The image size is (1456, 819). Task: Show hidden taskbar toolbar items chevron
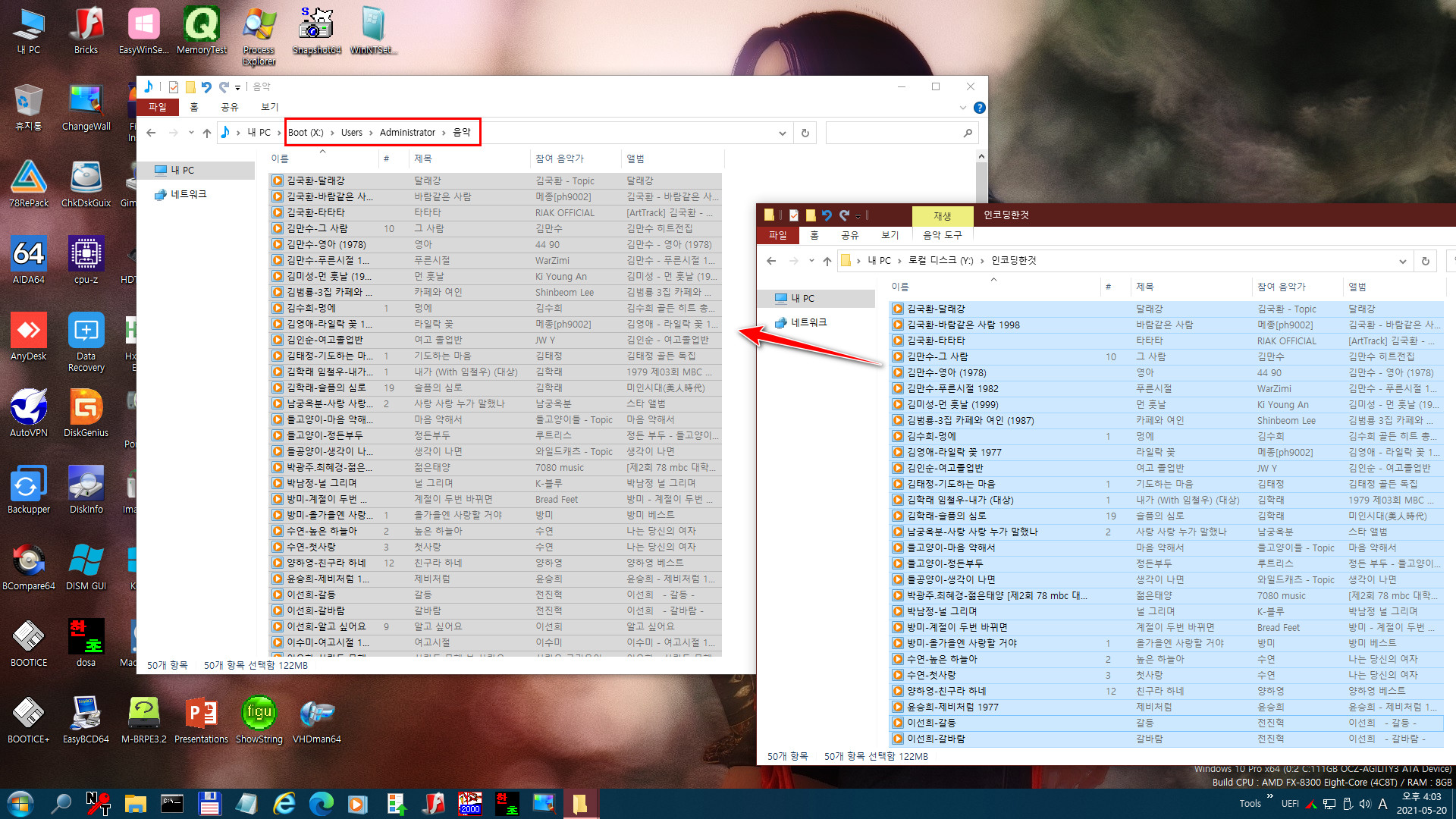pos(1269,796)
